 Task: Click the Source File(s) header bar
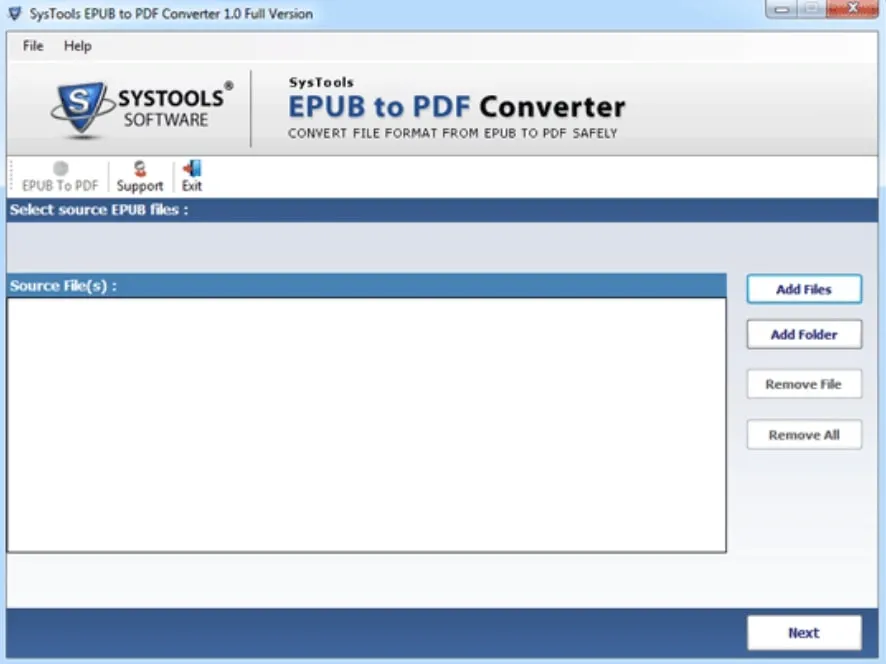pos(365,285)
